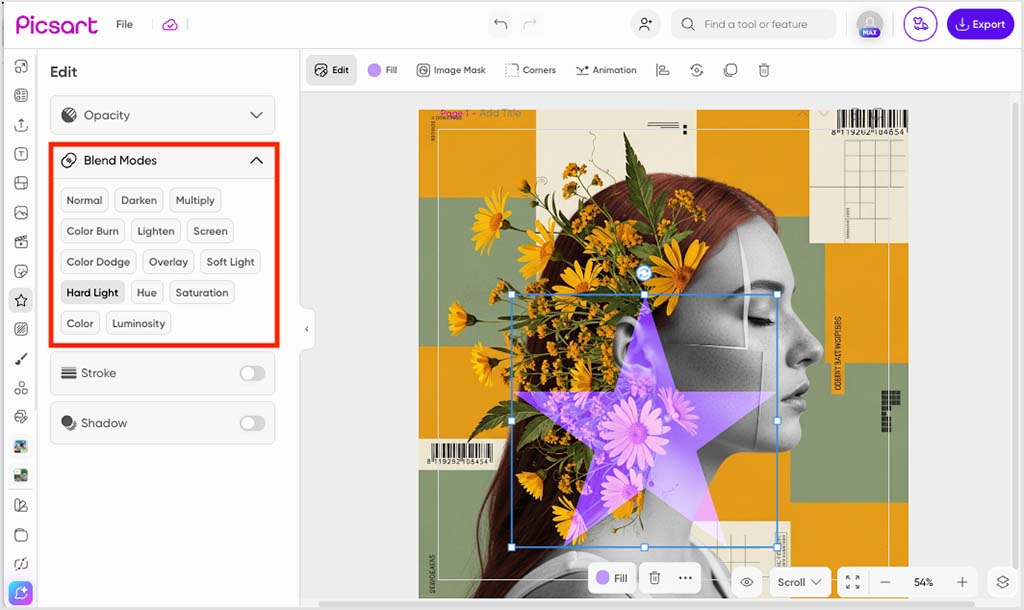Open the Photos panel from the sidebar
The image size is (1024, 610).
click(x=21, y=212)
